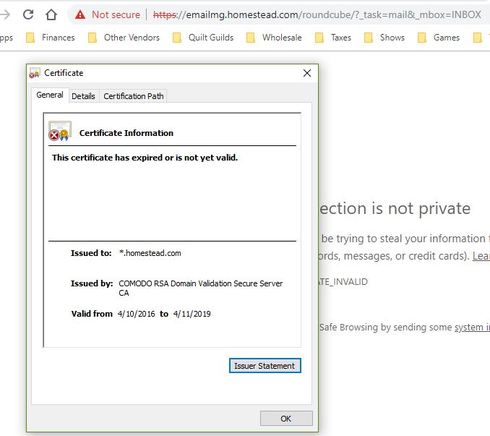Screen dimensions: 490x436
Task: Close the Certificate dialog with the X
Action: point(307,73)
